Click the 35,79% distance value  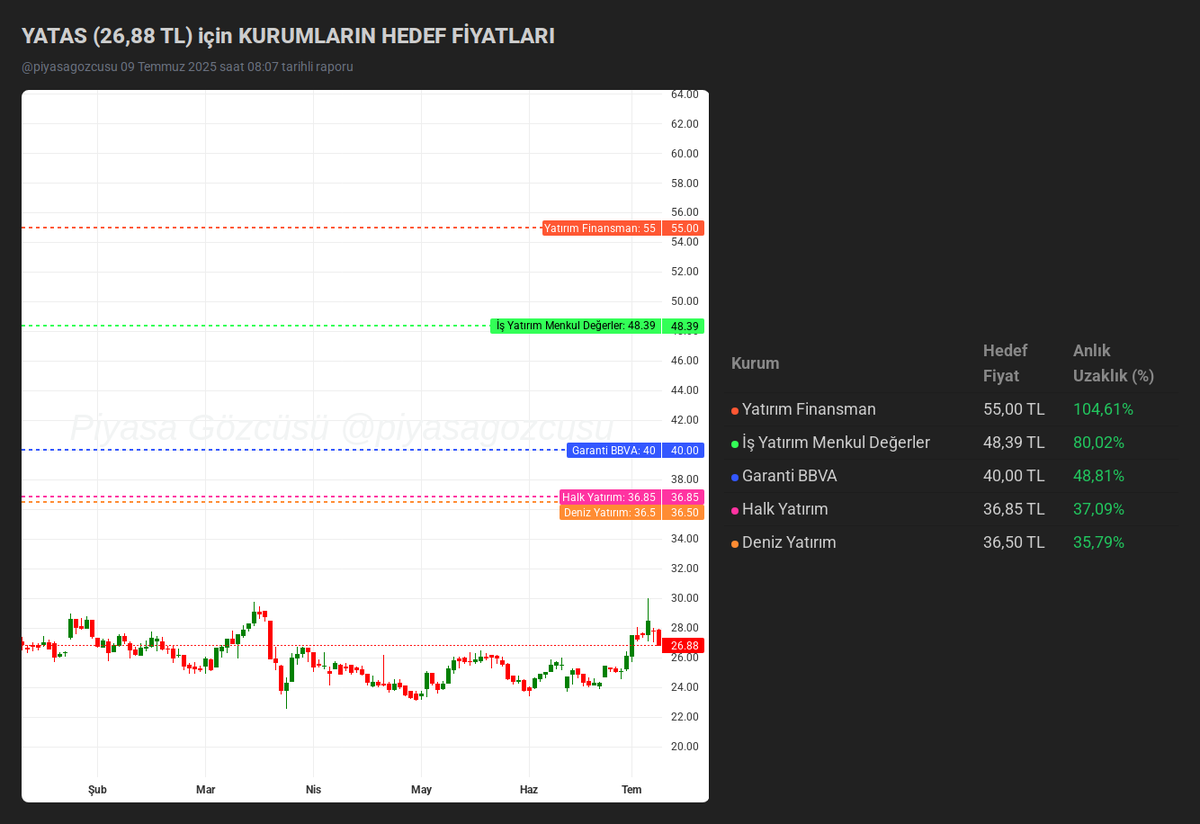click(x=1098, y=542)
